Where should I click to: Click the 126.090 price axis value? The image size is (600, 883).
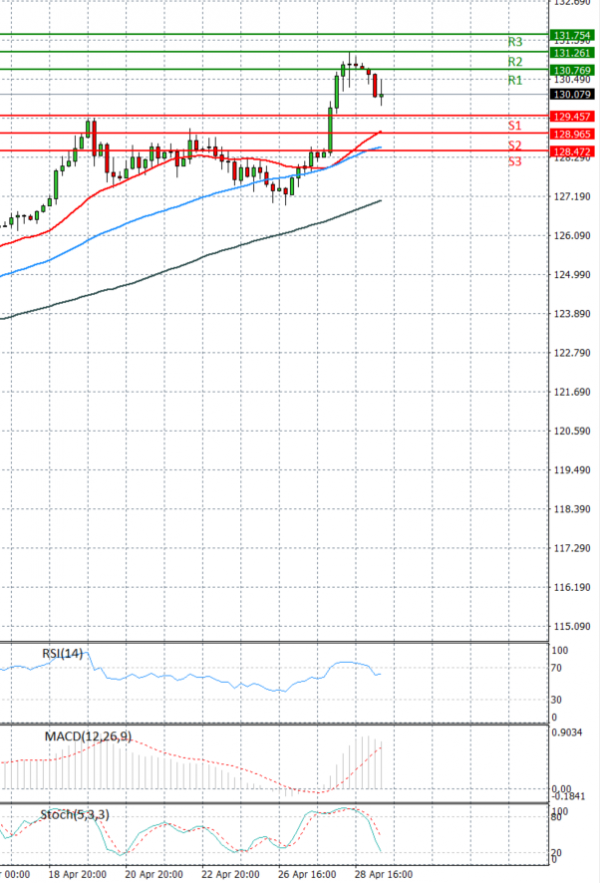572,235
